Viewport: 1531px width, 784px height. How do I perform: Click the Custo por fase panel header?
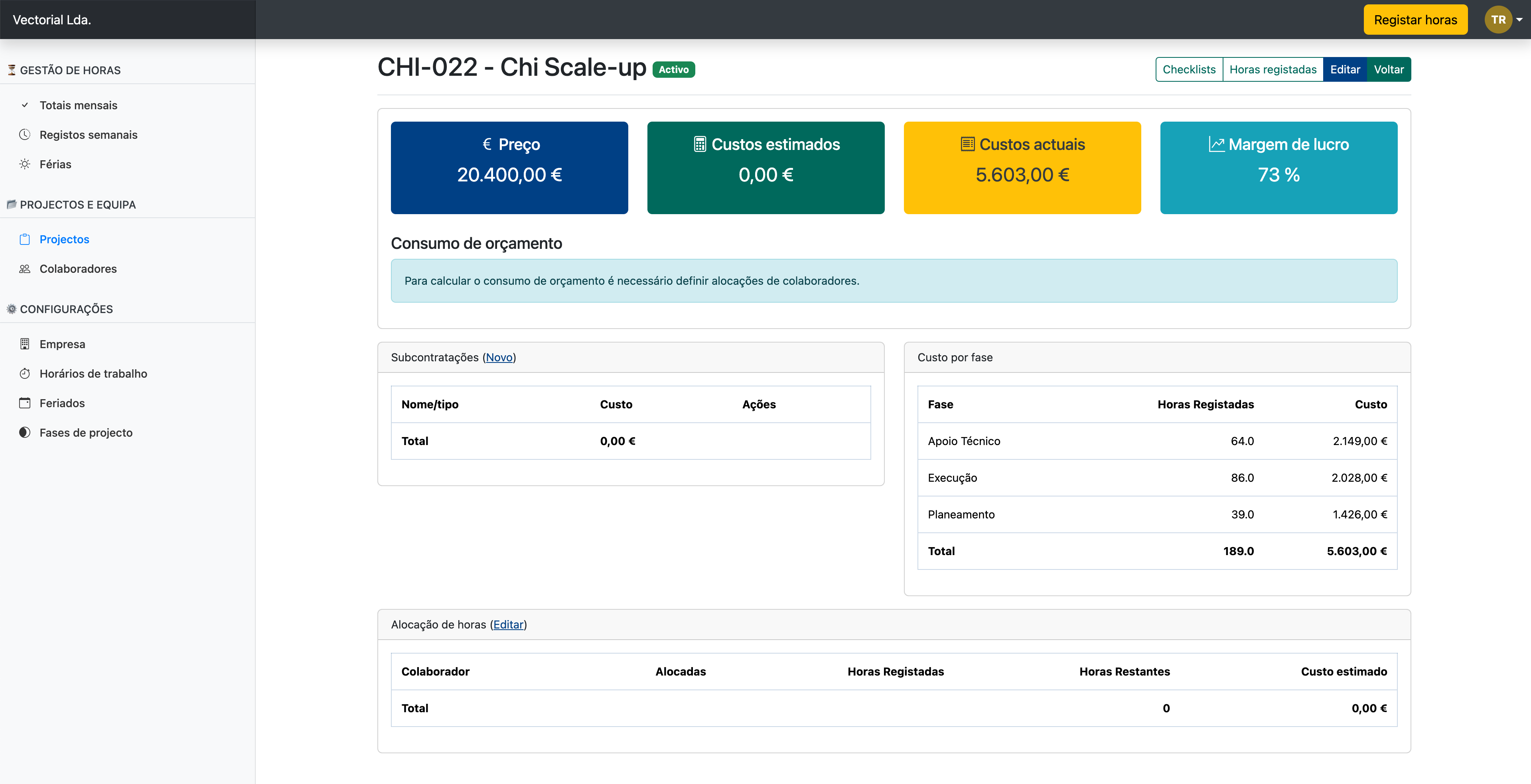click(x=1157, y=358)
